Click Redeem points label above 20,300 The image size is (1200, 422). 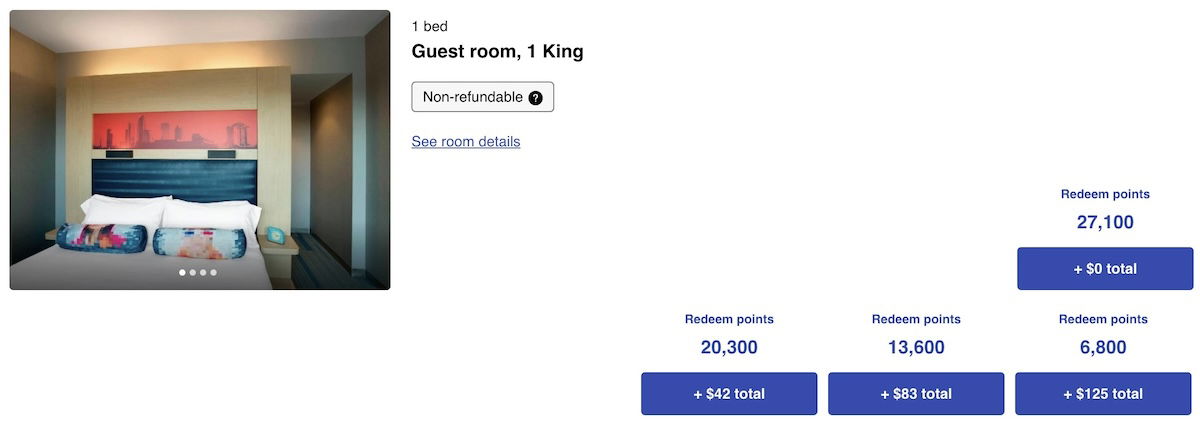[729, 320]
